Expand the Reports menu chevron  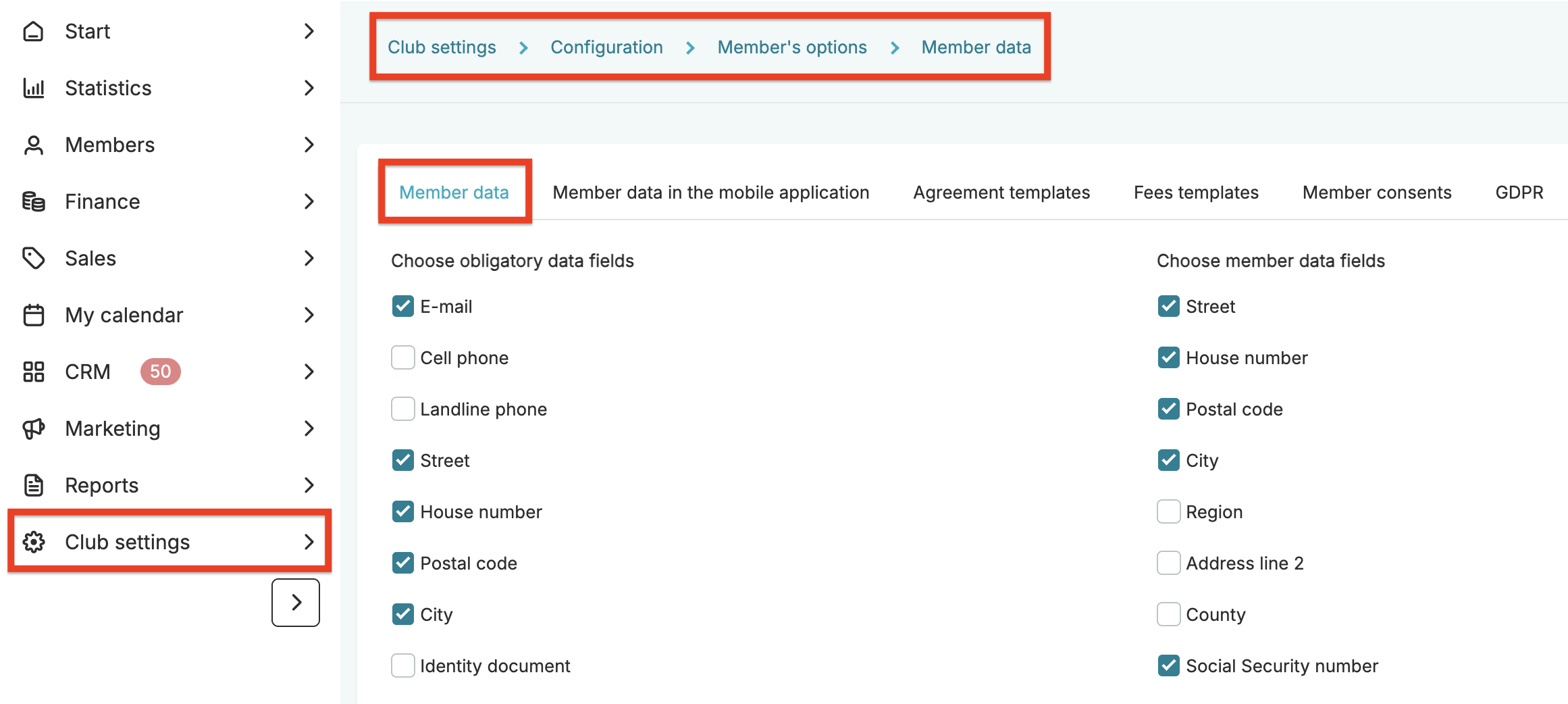[x=309, y=485]
